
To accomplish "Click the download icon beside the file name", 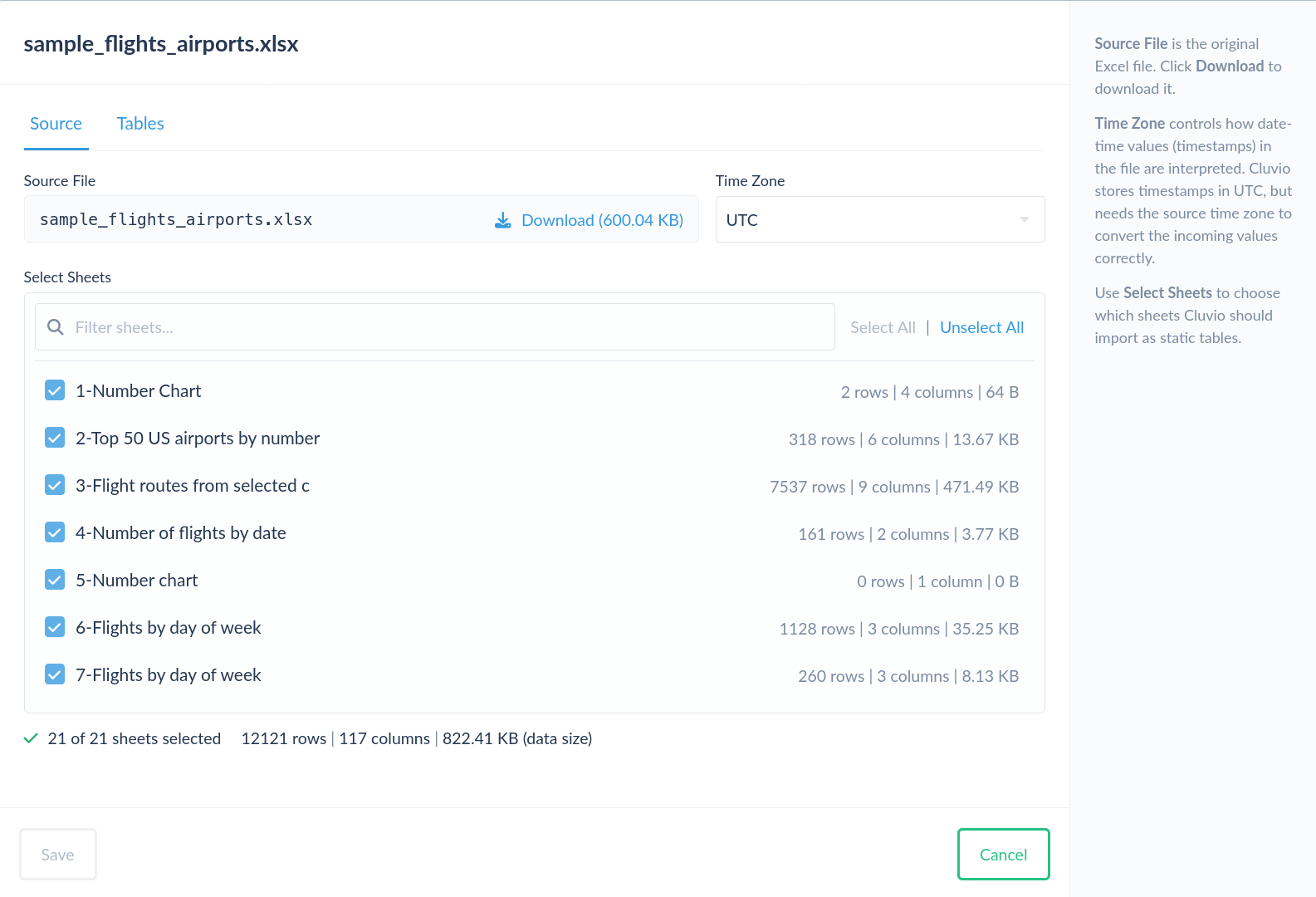I will pyautogui.click(x=502, y=220).
